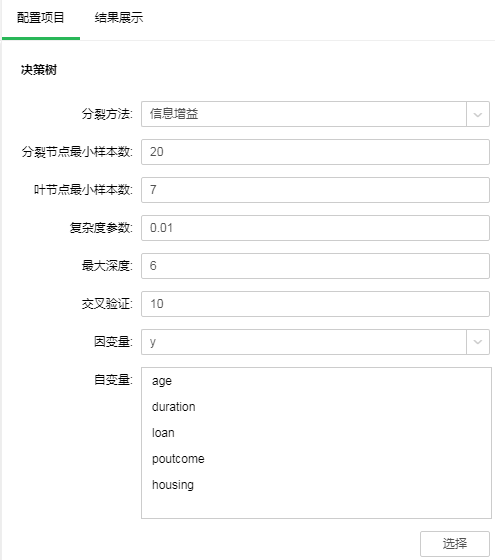Pick loan from the 自变量 list
The width and height of the screenshot is (495, 560).
click(x=163, y=433)
